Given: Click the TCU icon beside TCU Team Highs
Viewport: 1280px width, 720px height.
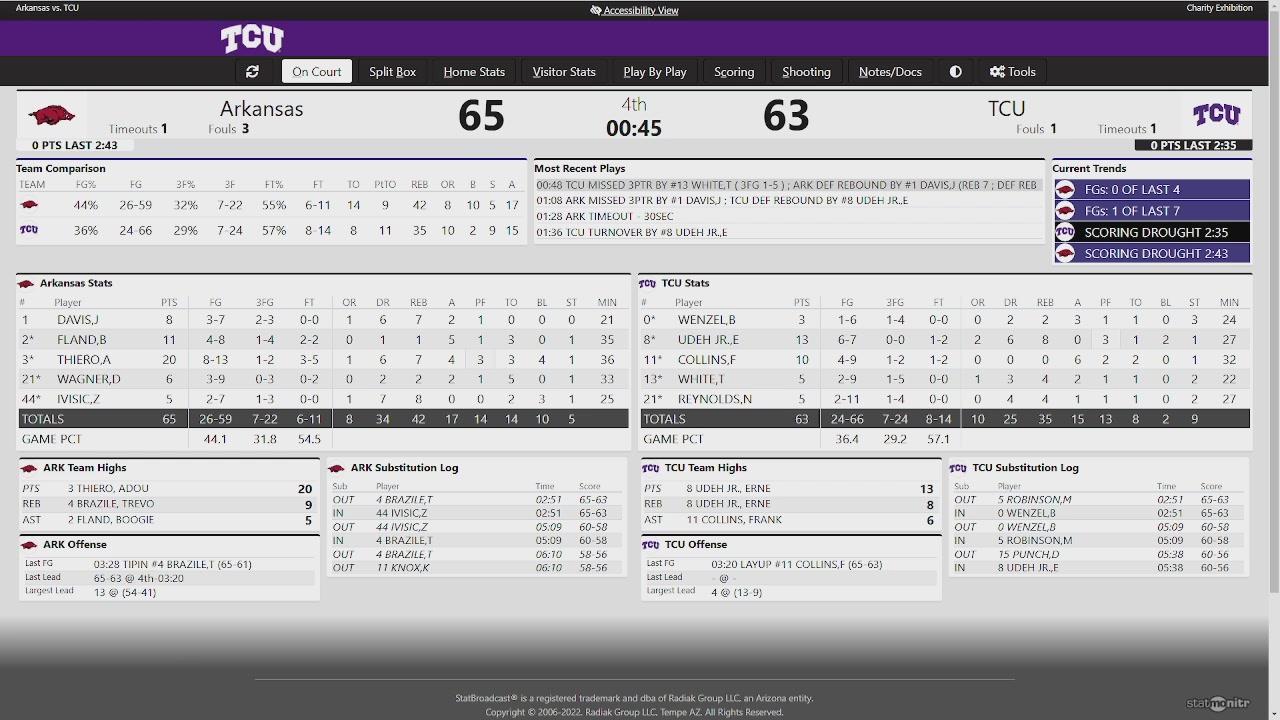Looking at the screenshot, I should (x=651, y=468).
